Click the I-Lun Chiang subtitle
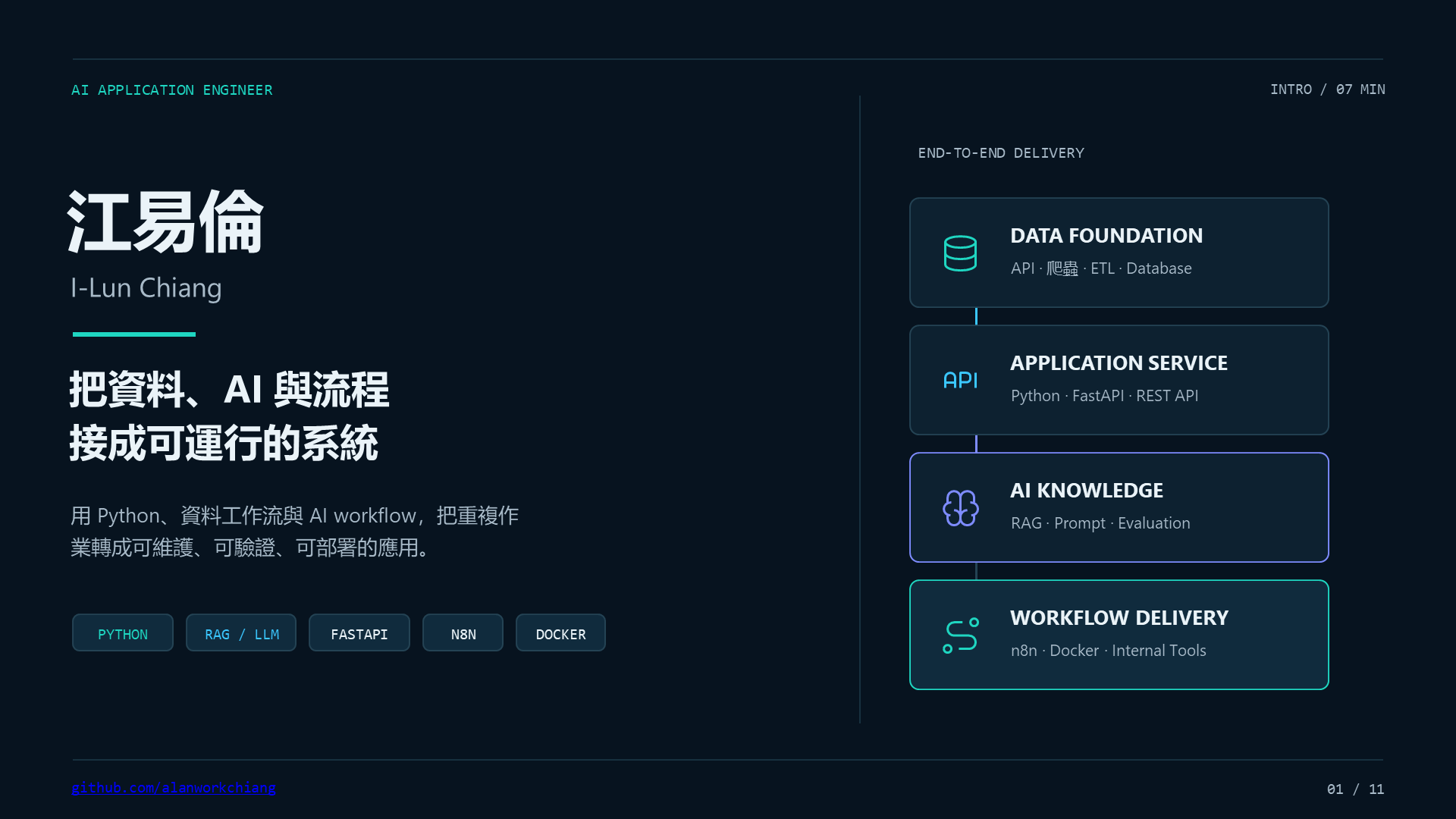The height and width of the screenshot is (819, 1456). (146, 288)
